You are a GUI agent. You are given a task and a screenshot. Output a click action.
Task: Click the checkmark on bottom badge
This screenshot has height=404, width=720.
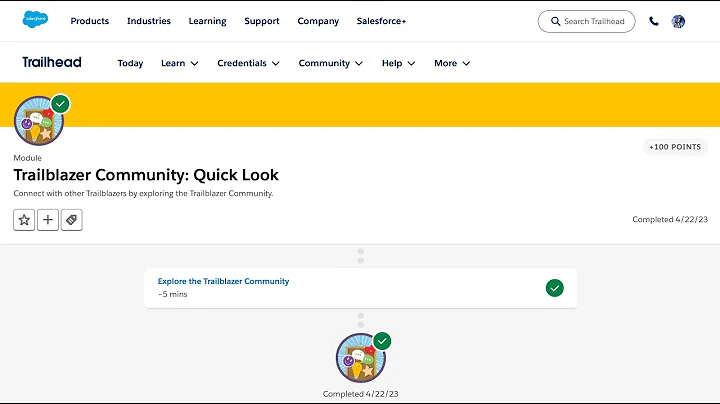[x=382, y=341]
